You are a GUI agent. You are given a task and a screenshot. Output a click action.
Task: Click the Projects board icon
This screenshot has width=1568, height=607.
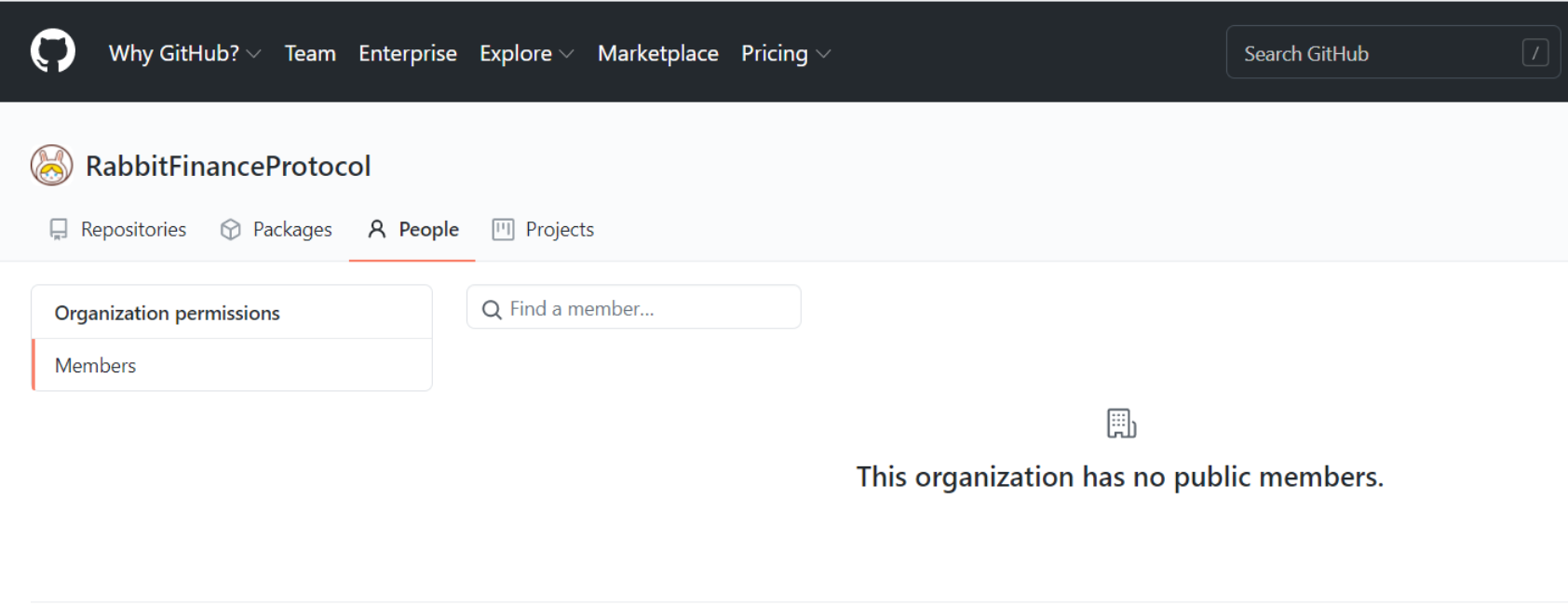pyautogui.click(x=503, y=230)
